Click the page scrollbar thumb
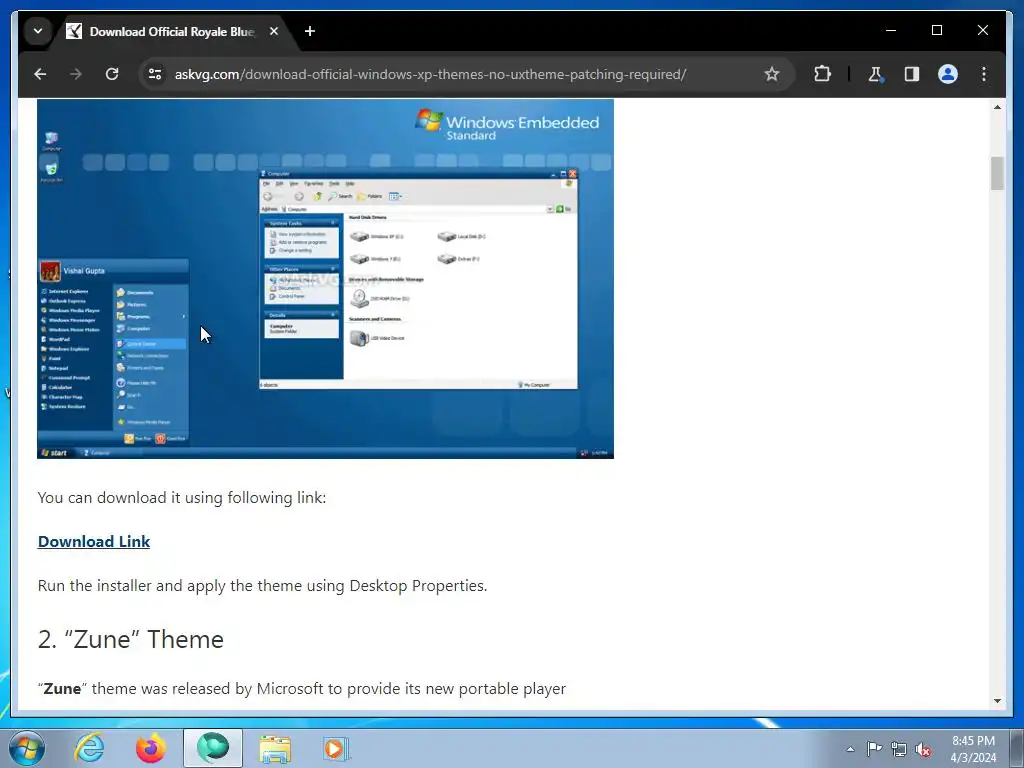The width and height of the screenshot is (1024, 768). [997, 173]
